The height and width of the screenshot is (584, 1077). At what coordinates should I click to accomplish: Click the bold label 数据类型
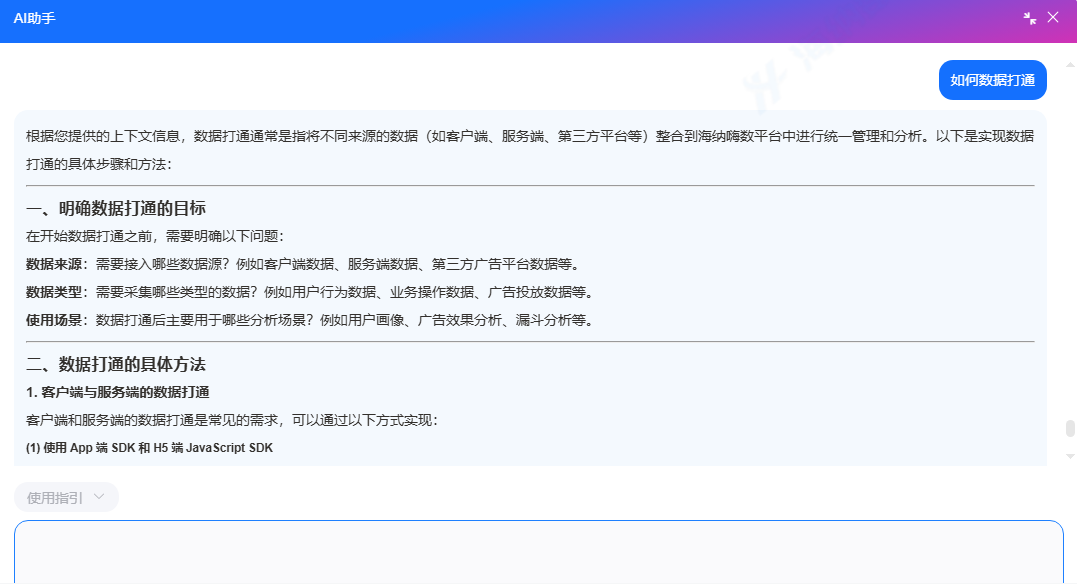(x=54, y=293)
